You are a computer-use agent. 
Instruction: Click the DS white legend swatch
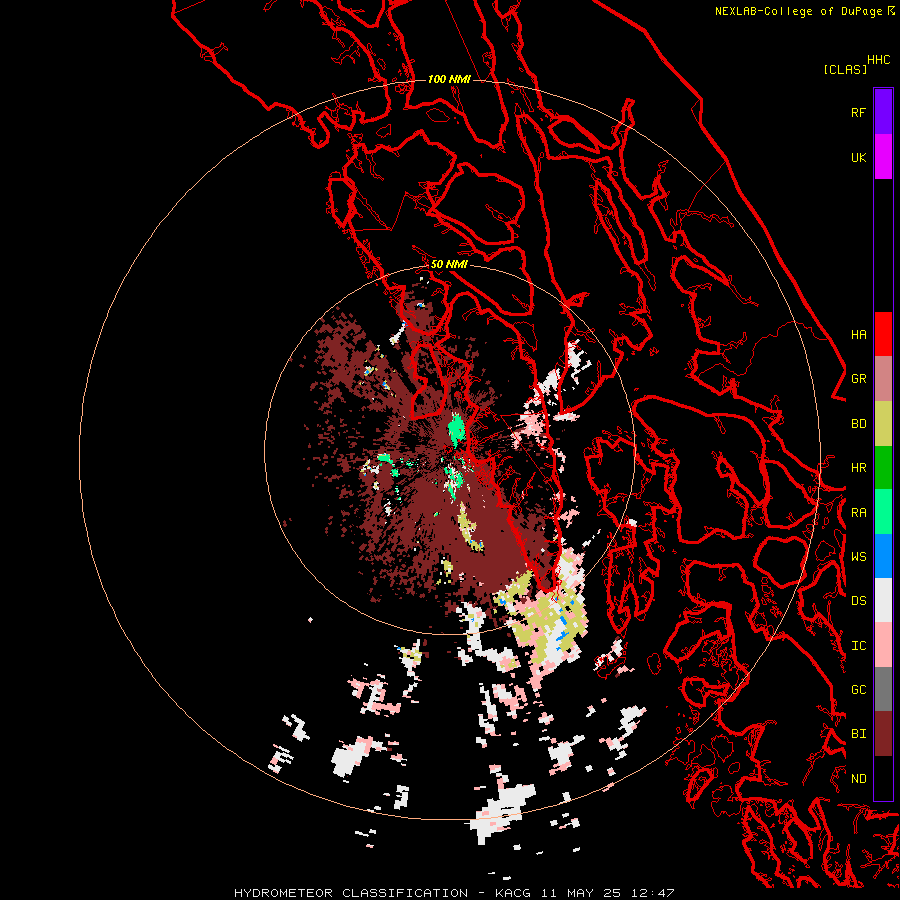883,600
